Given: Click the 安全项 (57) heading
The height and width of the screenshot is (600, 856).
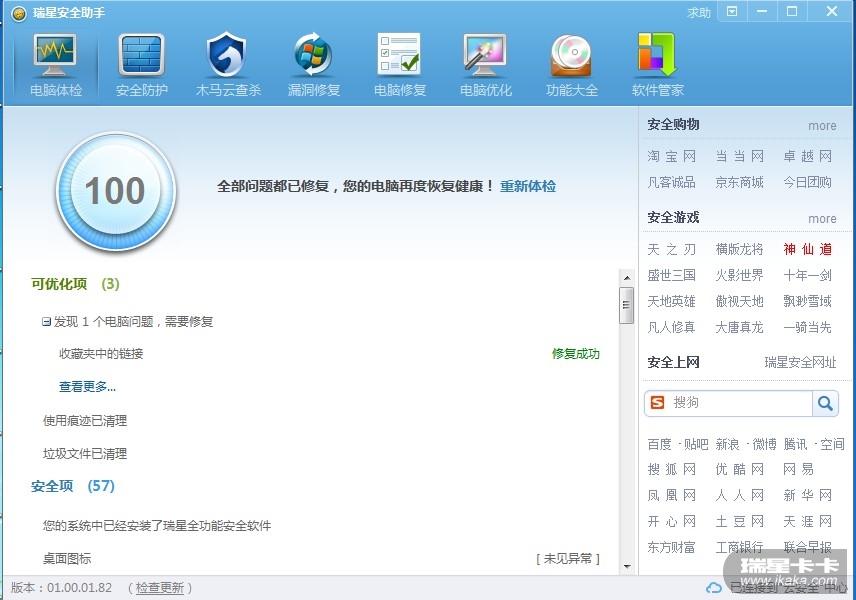Looking at the screenshot, I should coord(73,486).
